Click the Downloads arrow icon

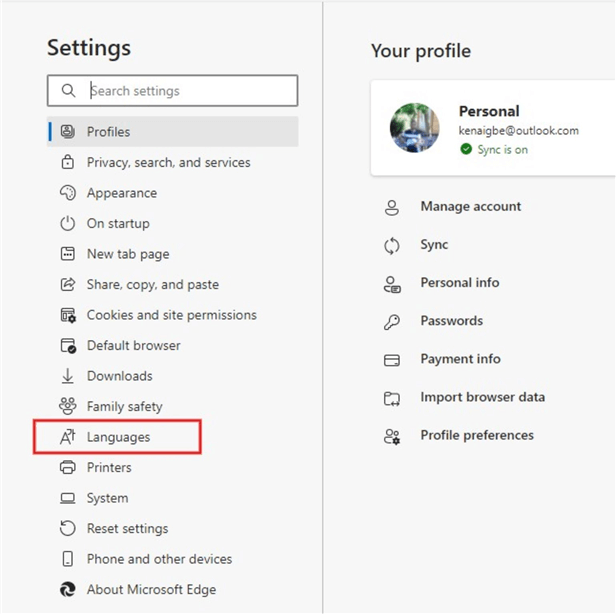click(x=68, y=376)
